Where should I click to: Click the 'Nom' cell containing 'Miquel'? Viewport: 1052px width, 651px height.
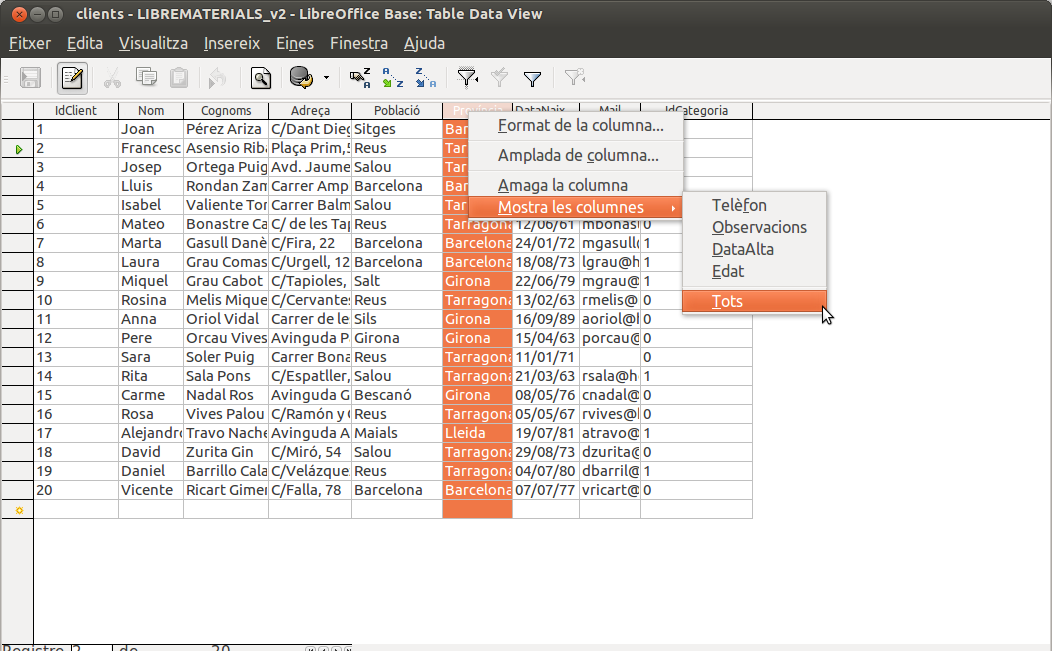coord(150,281)
